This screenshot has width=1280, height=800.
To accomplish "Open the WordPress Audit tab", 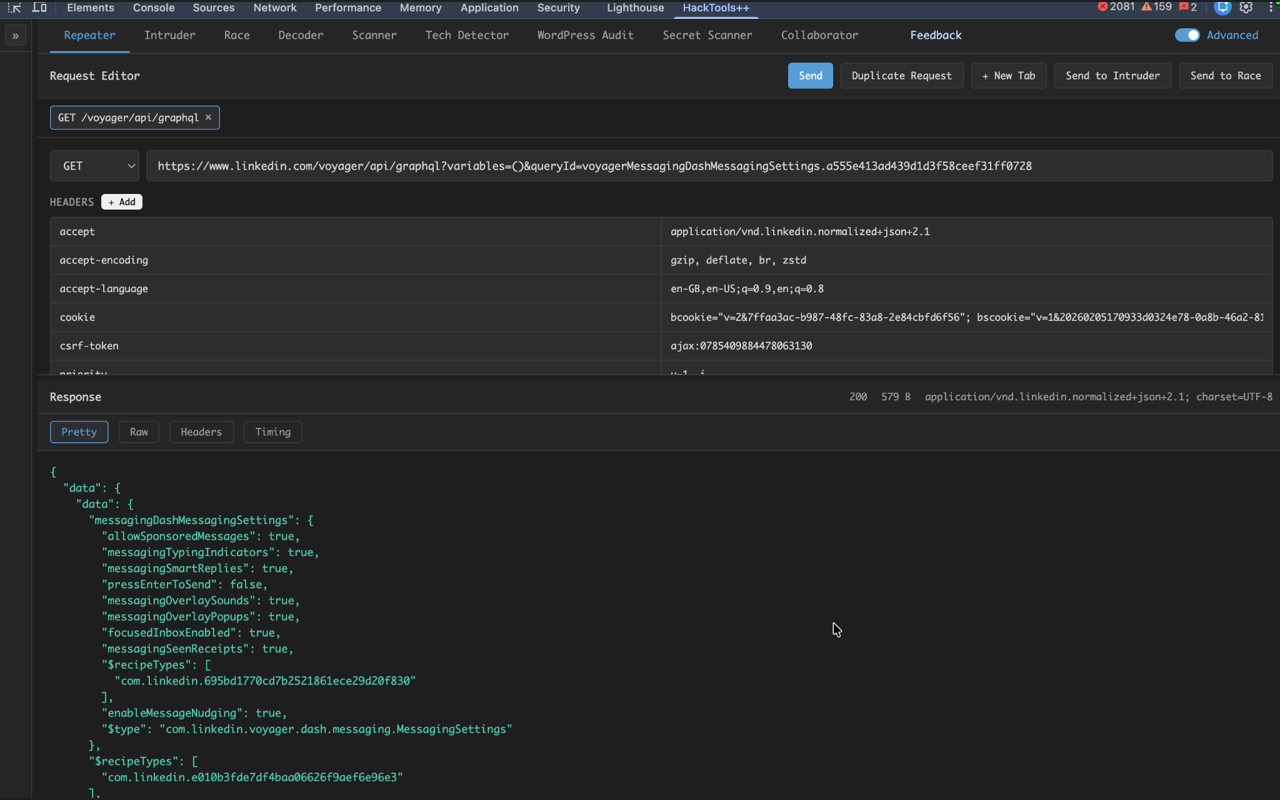I will [586, 35].
